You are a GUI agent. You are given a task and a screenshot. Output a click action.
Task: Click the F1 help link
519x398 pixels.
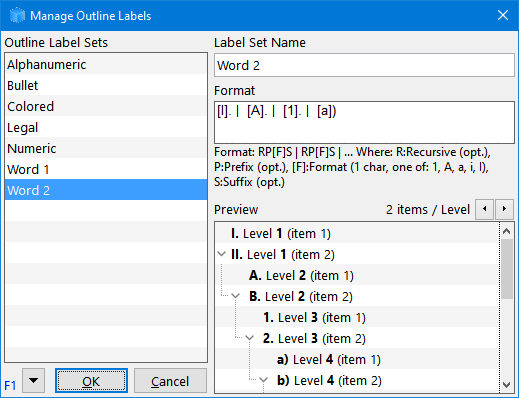coord(10,386)
